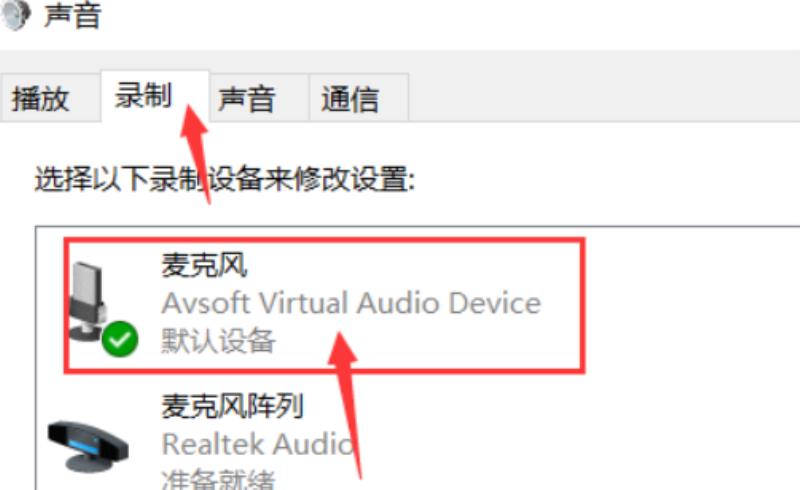Click the speaker icon in the title bar
800x490 pixels.
pos(14,14)
